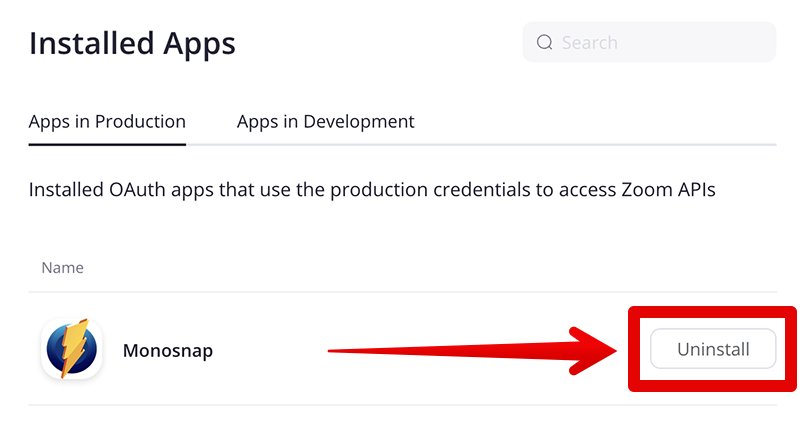The height and width of the screenshot is (426, 802).
Task: Click the red arrow's arrowhead
Action: (x=596, y=349)
